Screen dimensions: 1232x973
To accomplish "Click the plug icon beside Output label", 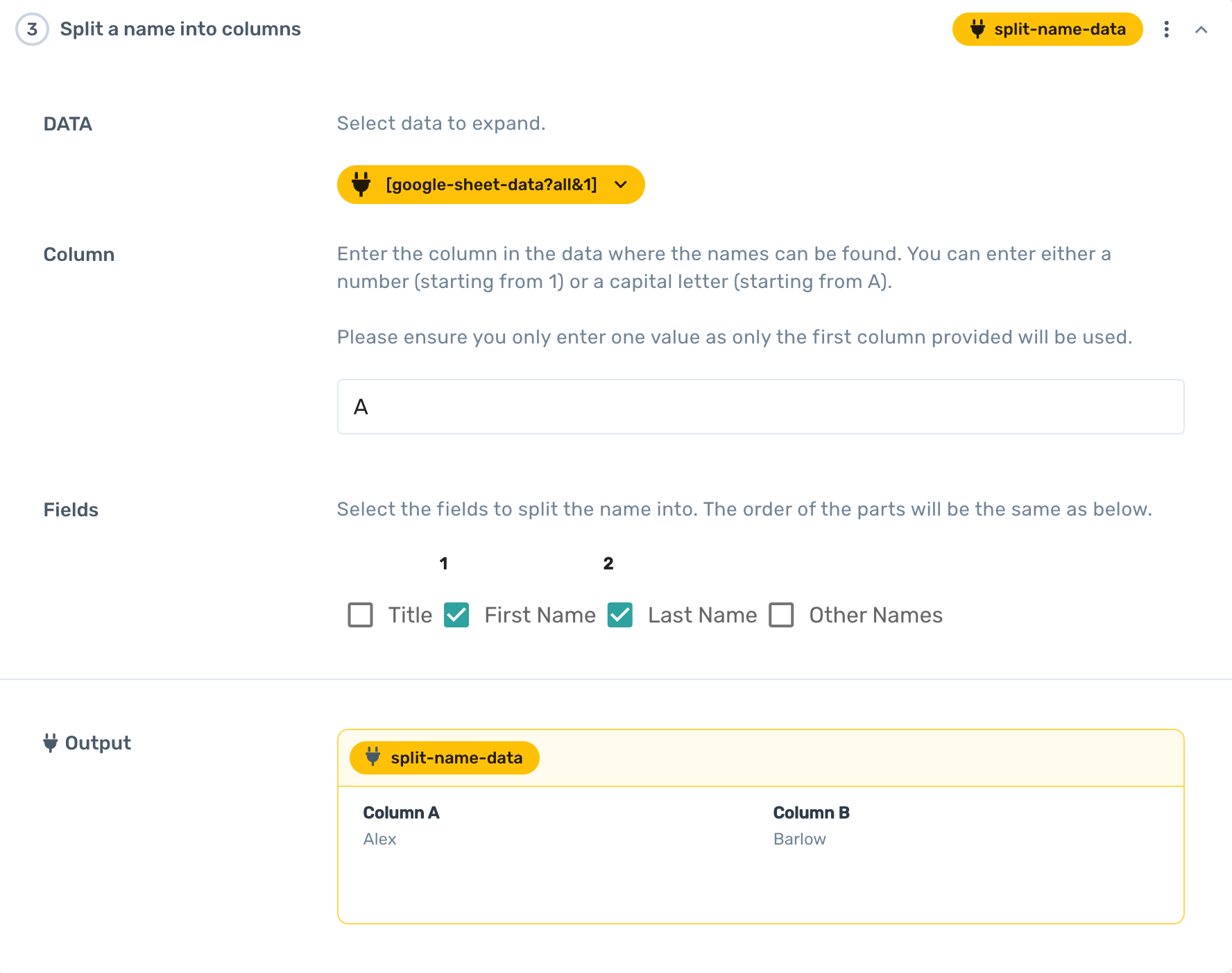I will click(50, 743).
